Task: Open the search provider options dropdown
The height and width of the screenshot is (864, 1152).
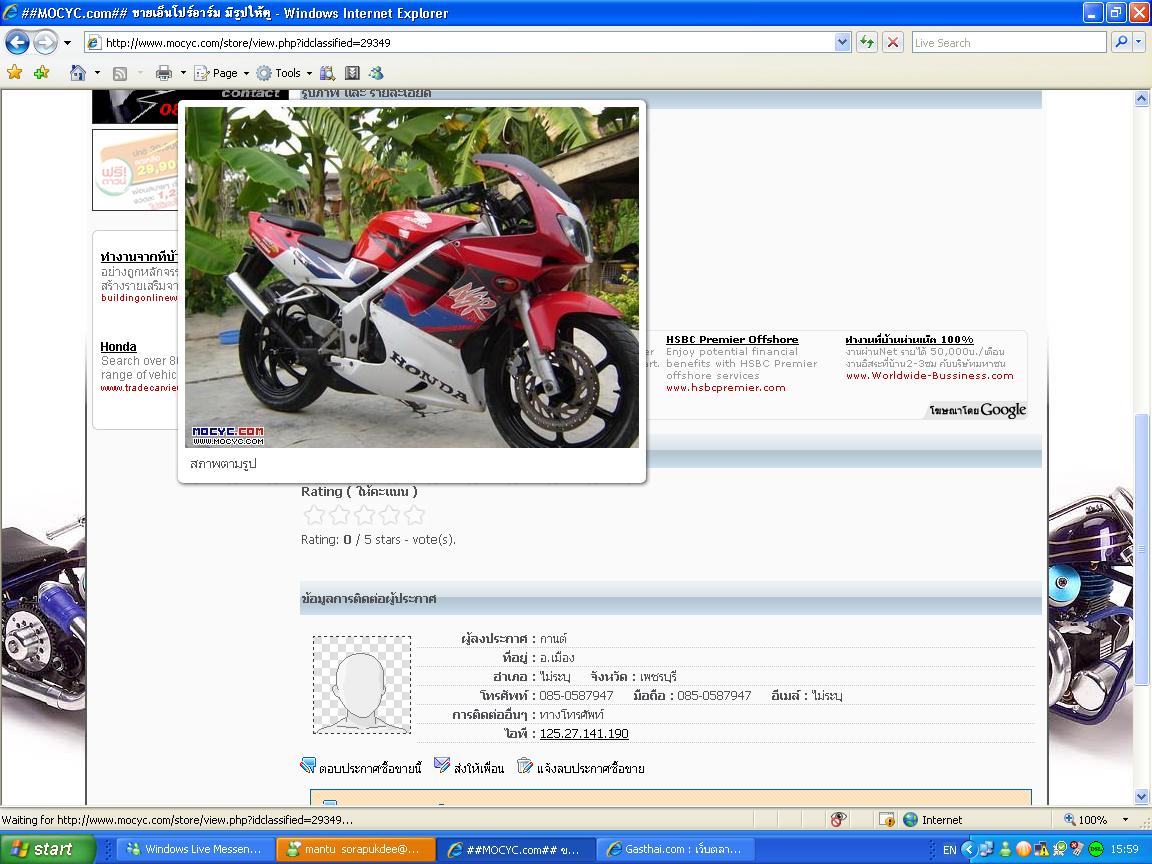Action: tap(1139, 43)
